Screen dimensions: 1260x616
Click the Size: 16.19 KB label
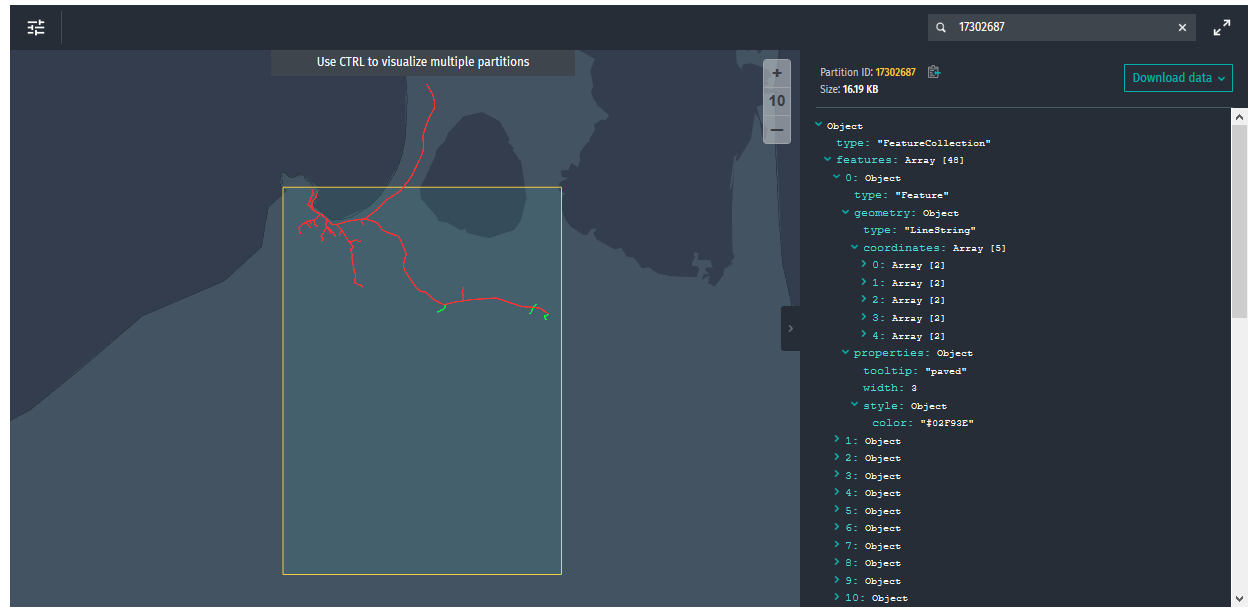pos(849,89)
